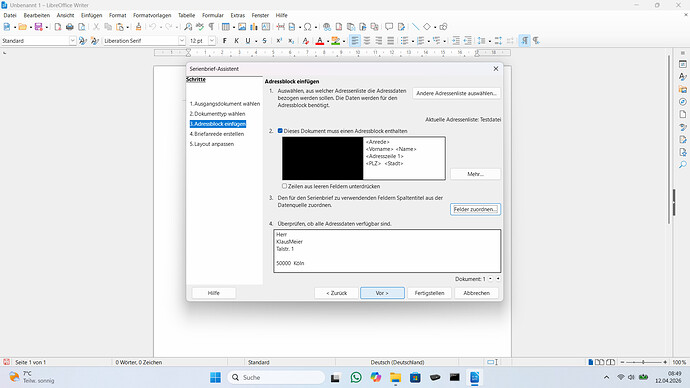Select step '4. Briefanrede erstellen'
Viewport: 690px width, 388px height.
pyautogui.click(x=217, y=134)
